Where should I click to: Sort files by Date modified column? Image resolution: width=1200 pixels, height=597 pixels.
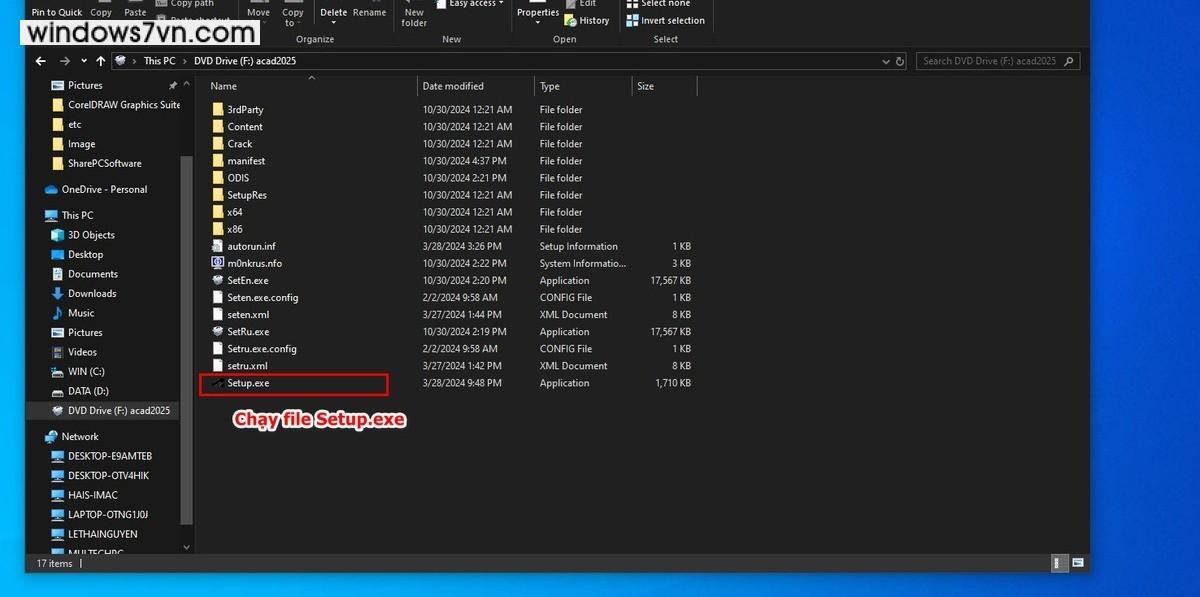(453, 86)
